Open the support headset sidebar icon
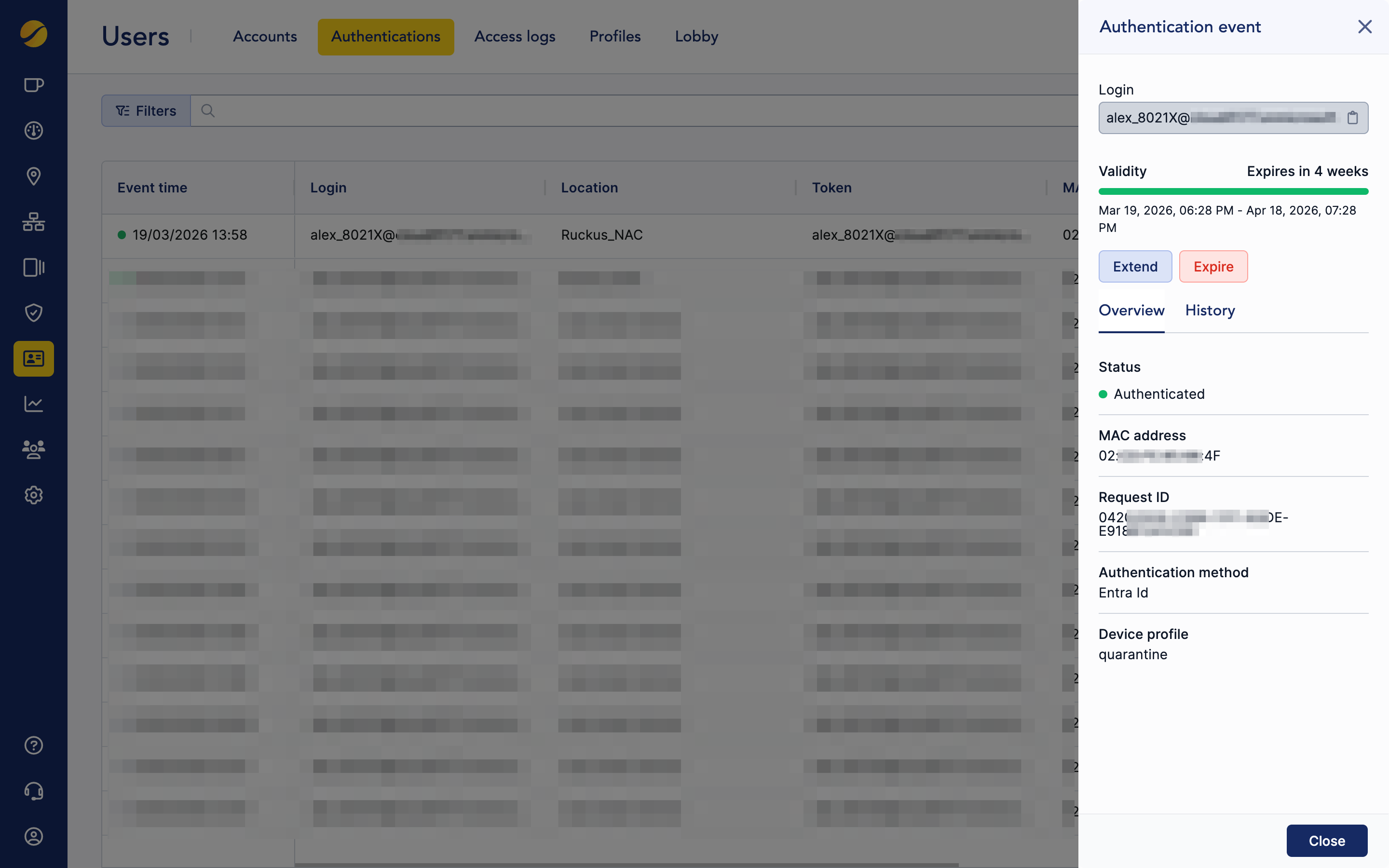The height and width of the screenshot is (868, 1389). coord(33,790)
